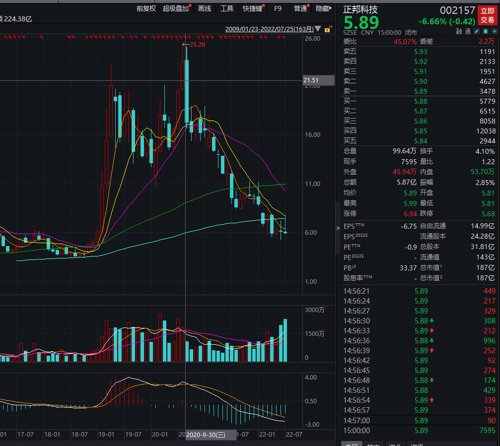Viewport: 500px width, 446px height.
Task: Click the 26.00 price axis label
Action: click(312, 39)
